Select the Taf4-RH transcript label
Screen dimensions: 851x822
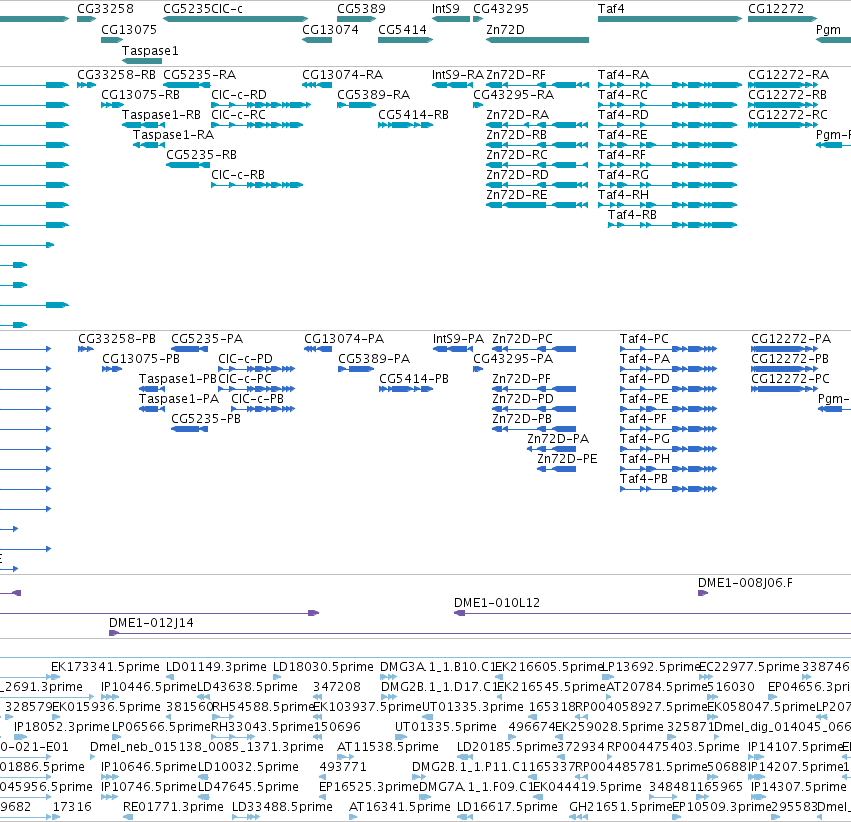(x=623, y=195)
